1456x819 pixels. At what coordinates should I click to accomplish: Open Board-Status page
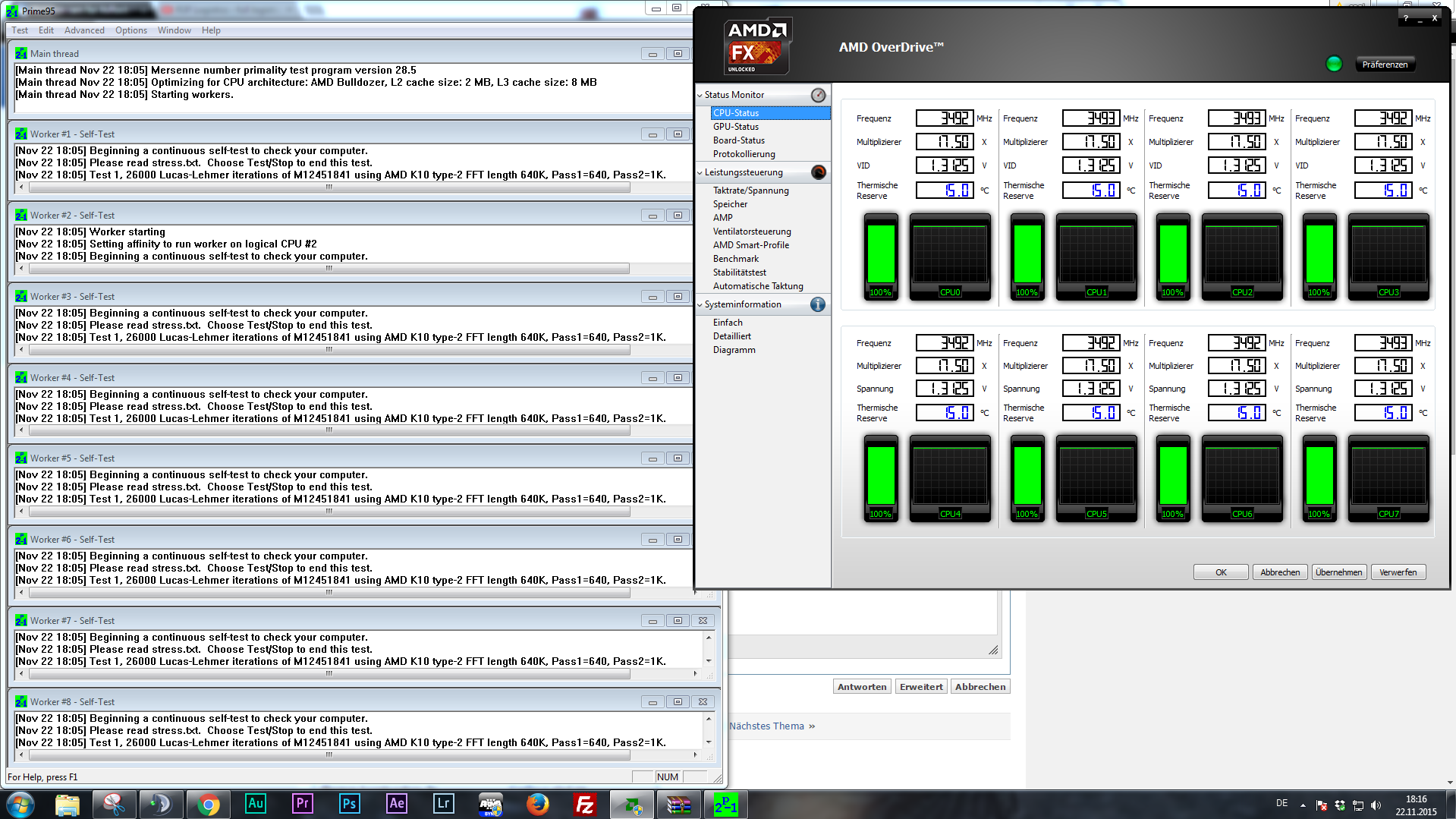(x=738, y=140)
